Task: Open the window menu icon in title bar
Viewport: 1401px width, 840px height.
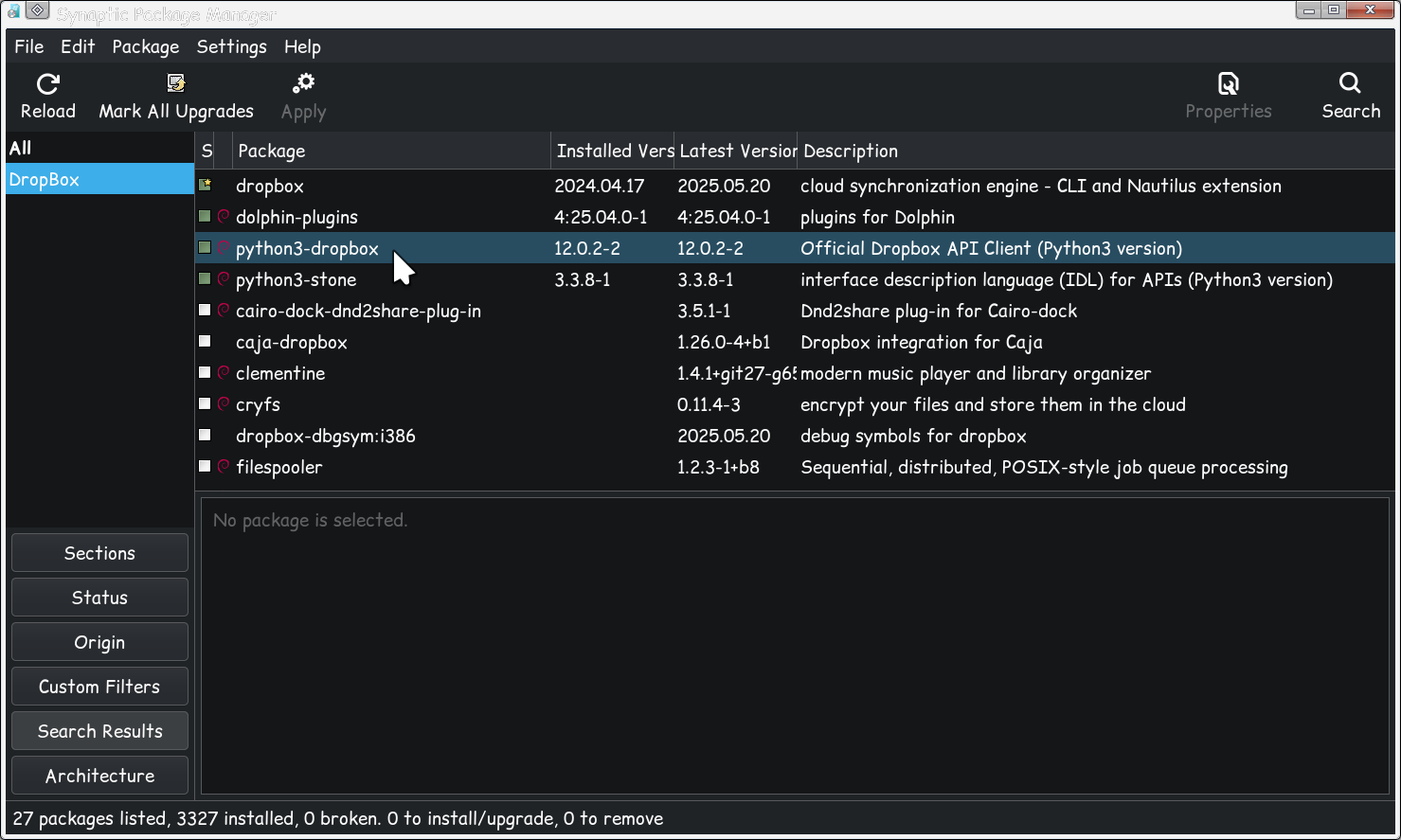Action: pyautogui.click(x=37, y=11)
